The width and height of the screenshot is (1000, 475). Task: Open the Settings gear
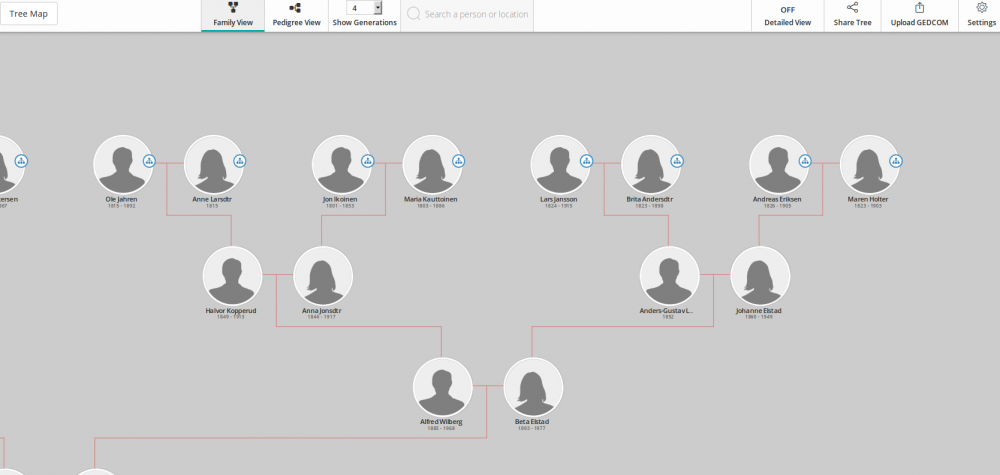coord(981,8)
